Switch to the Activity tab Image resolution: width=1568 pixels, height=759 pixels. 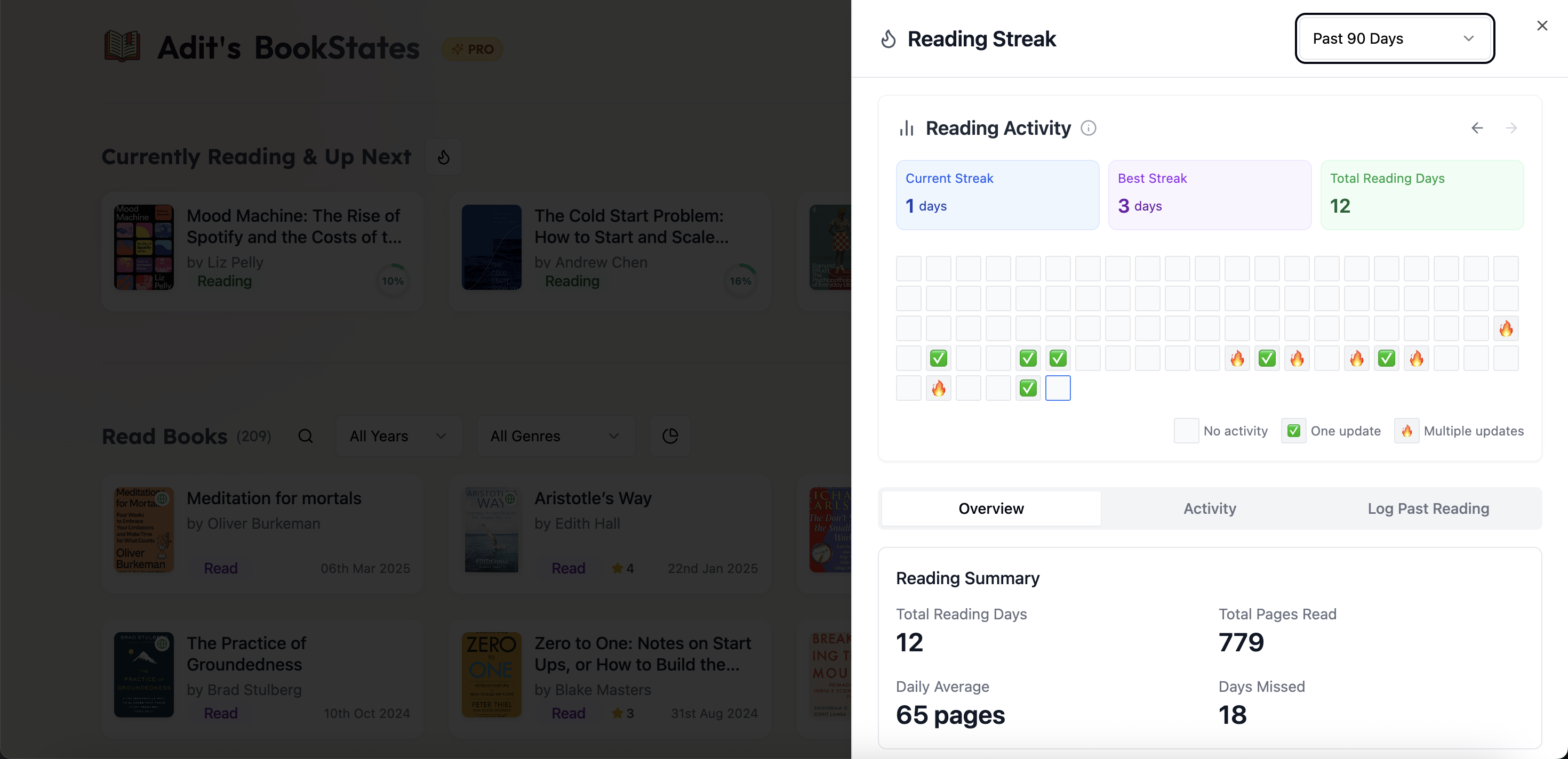(1210, 508)
